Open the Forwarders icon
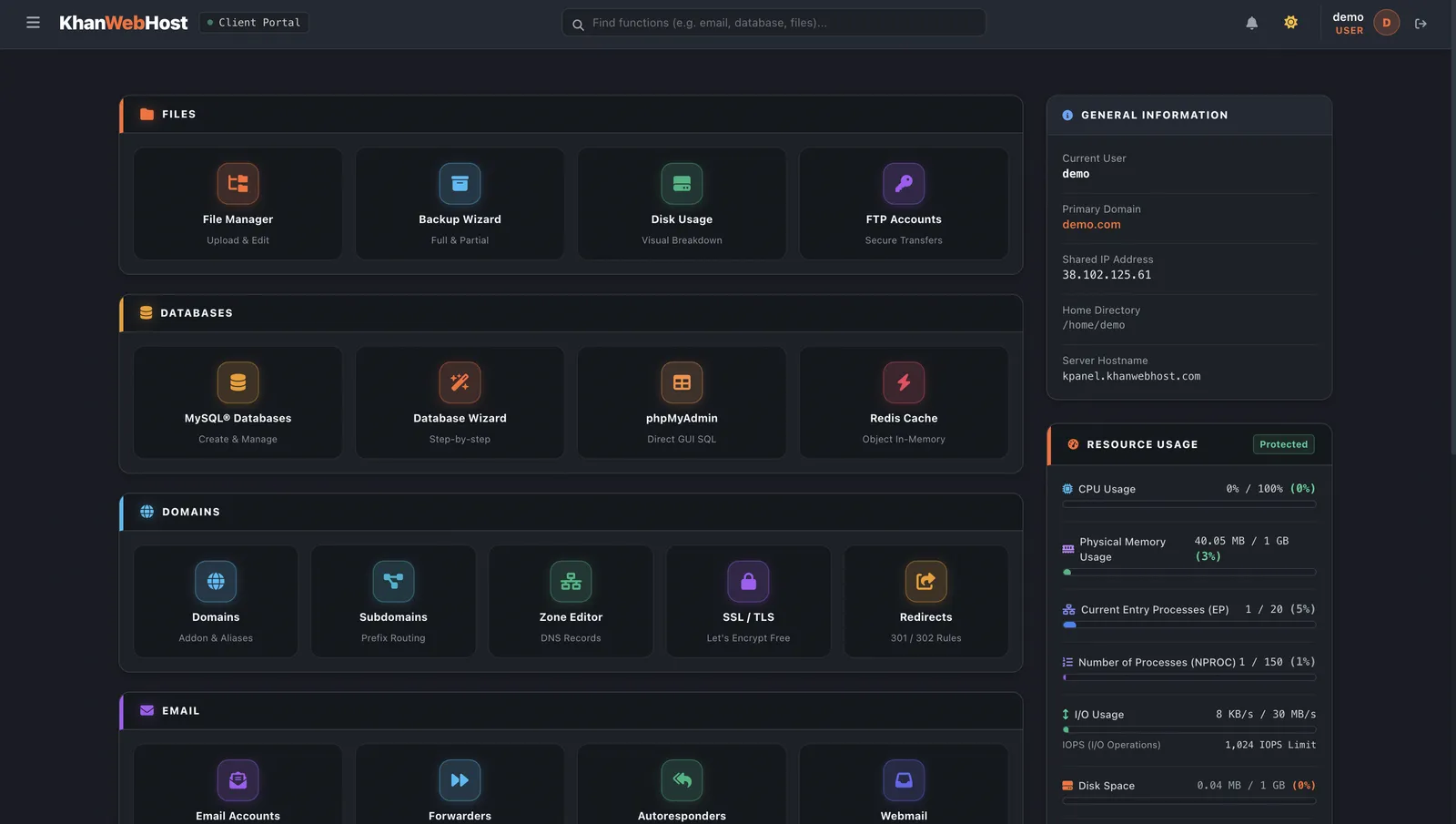Viewport: 1456px width, 824px height. click(x=460, y=780)
